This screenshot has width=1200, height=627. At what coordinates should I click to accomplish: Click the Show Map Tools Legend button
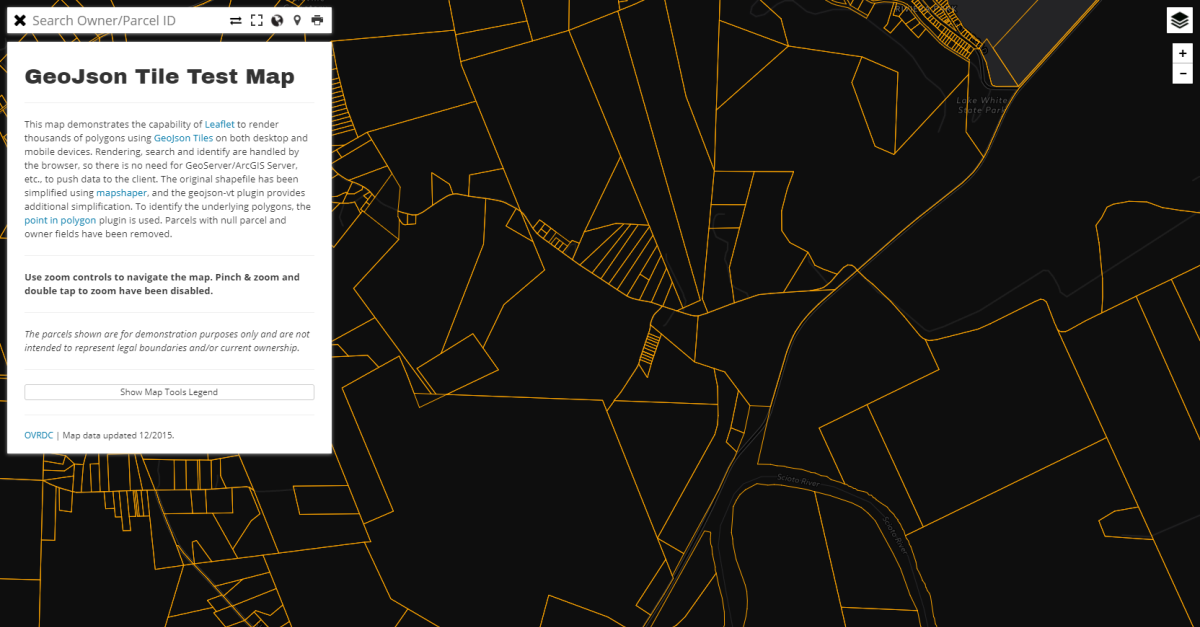pyautogui.click(x=169, y=392)
